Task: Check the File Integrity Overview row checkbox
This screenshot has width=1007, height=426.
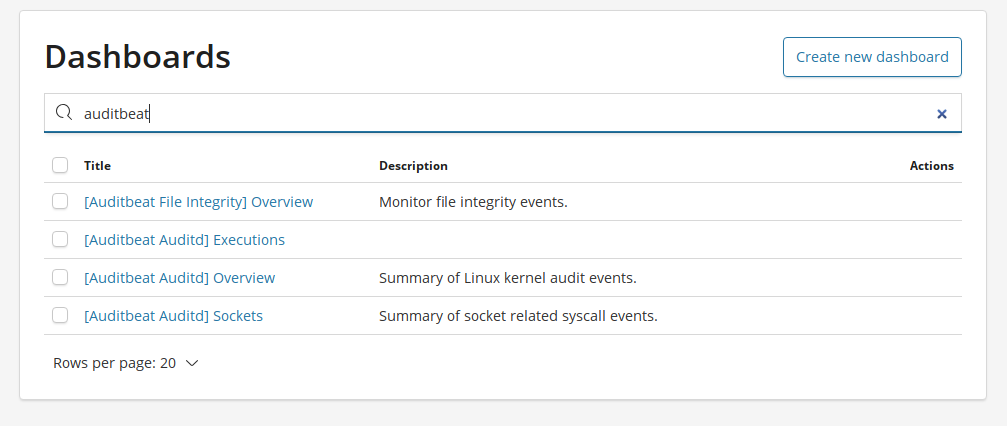Action: point(60,202)
